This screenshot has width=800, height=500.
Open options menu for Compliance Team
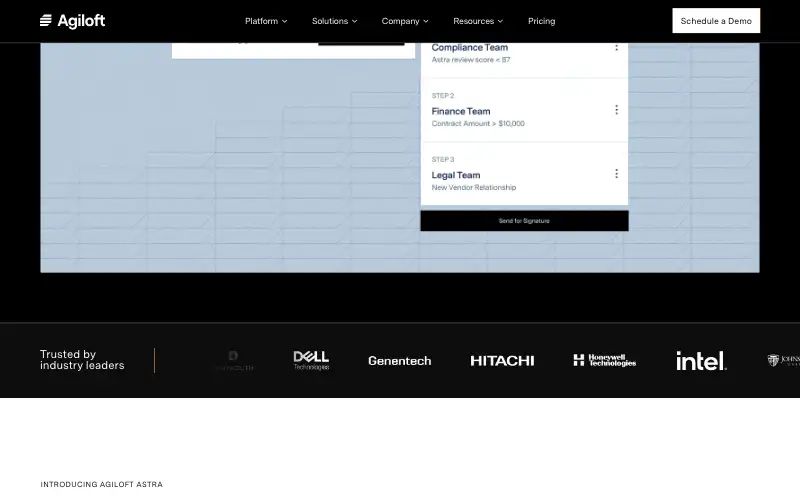pos(616,47)
